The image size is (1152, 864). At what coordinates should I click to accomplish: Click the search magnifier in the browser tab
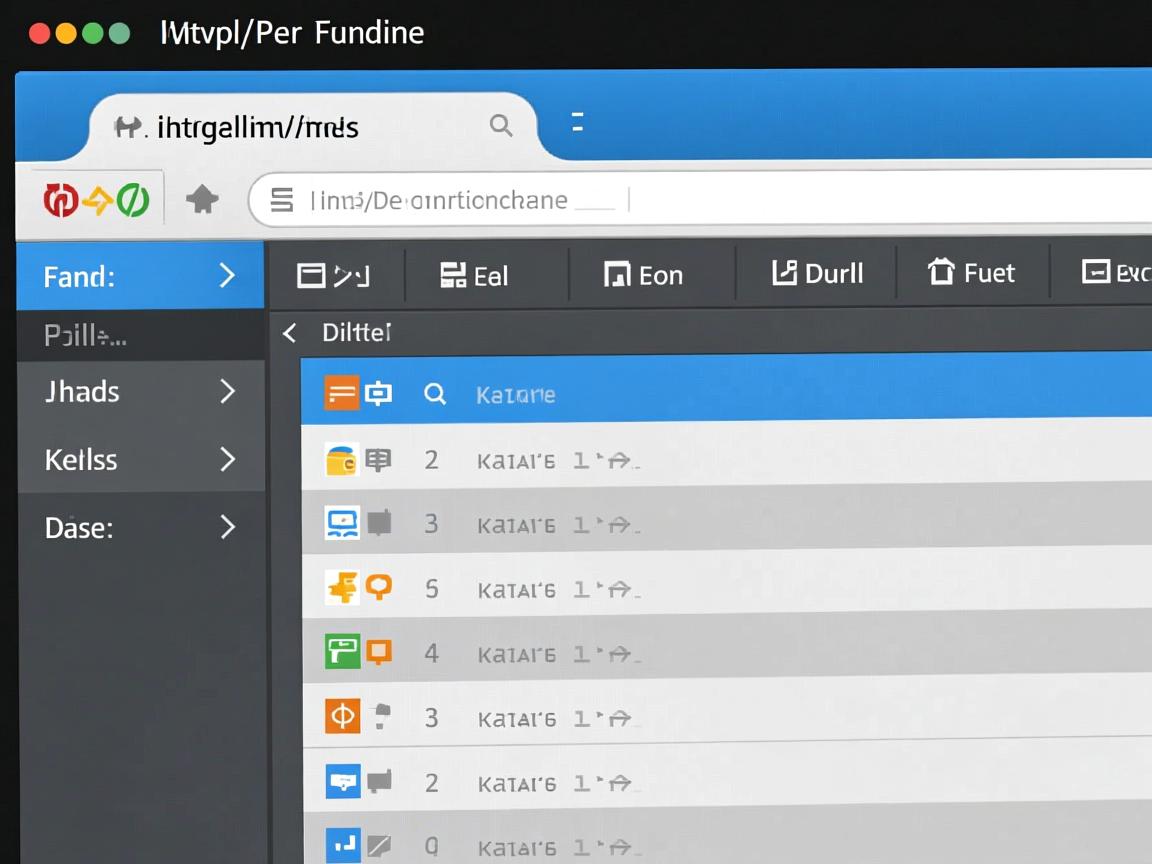(x=501, y=126)
